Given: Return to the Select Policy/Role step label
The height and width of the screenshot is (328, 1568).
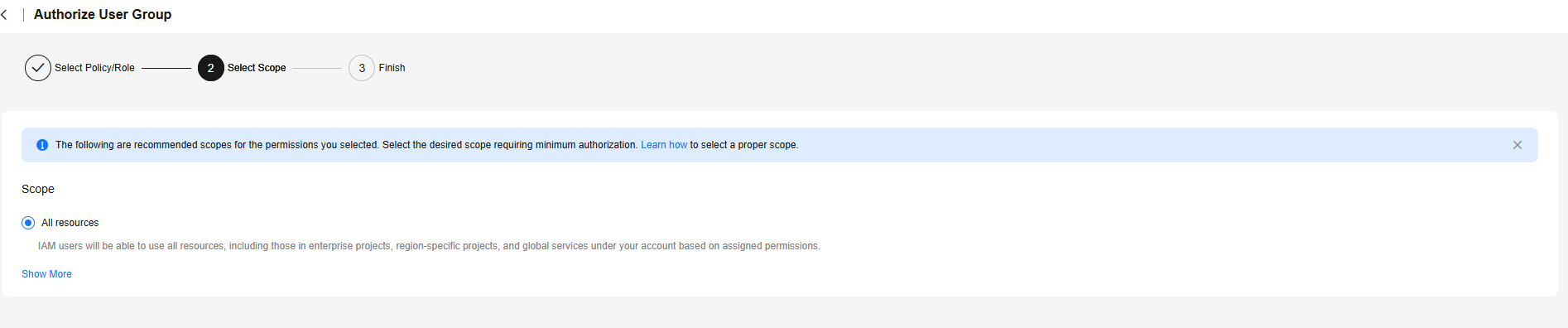Looking at the screenshot, I should [x=94, y=68].
